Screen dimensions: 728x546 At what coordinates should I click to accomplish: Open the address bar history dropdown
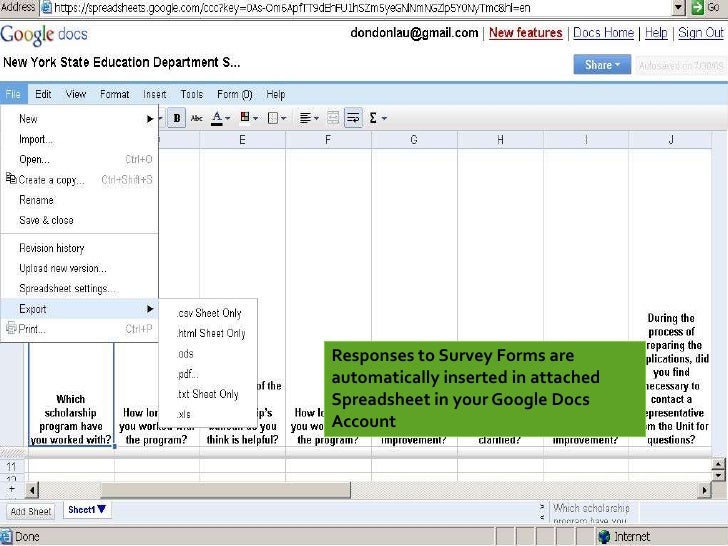(x=678, y=7)
